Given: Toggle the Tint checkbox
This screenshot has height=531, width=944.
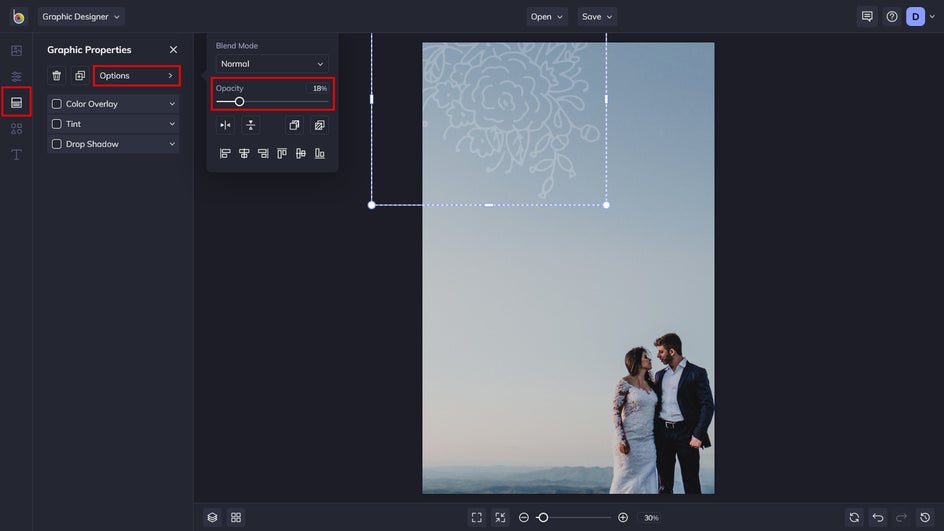Looking at the screenshot, I should 57,124.
